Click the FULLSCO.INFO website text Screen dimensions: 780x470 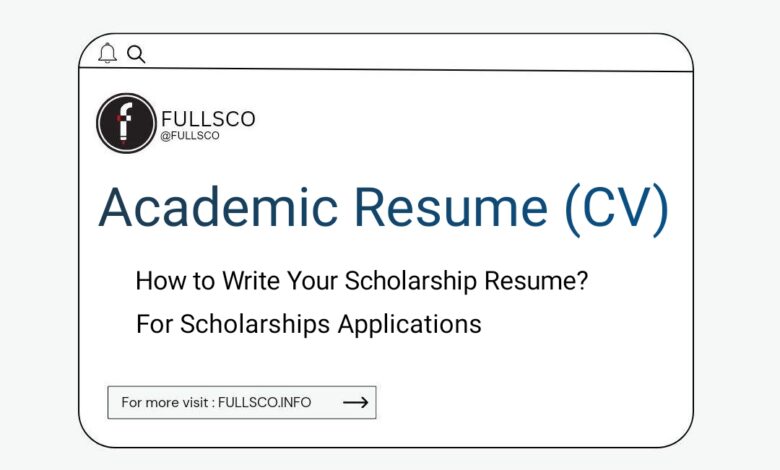pyautogui.click(x=265, y=402)
